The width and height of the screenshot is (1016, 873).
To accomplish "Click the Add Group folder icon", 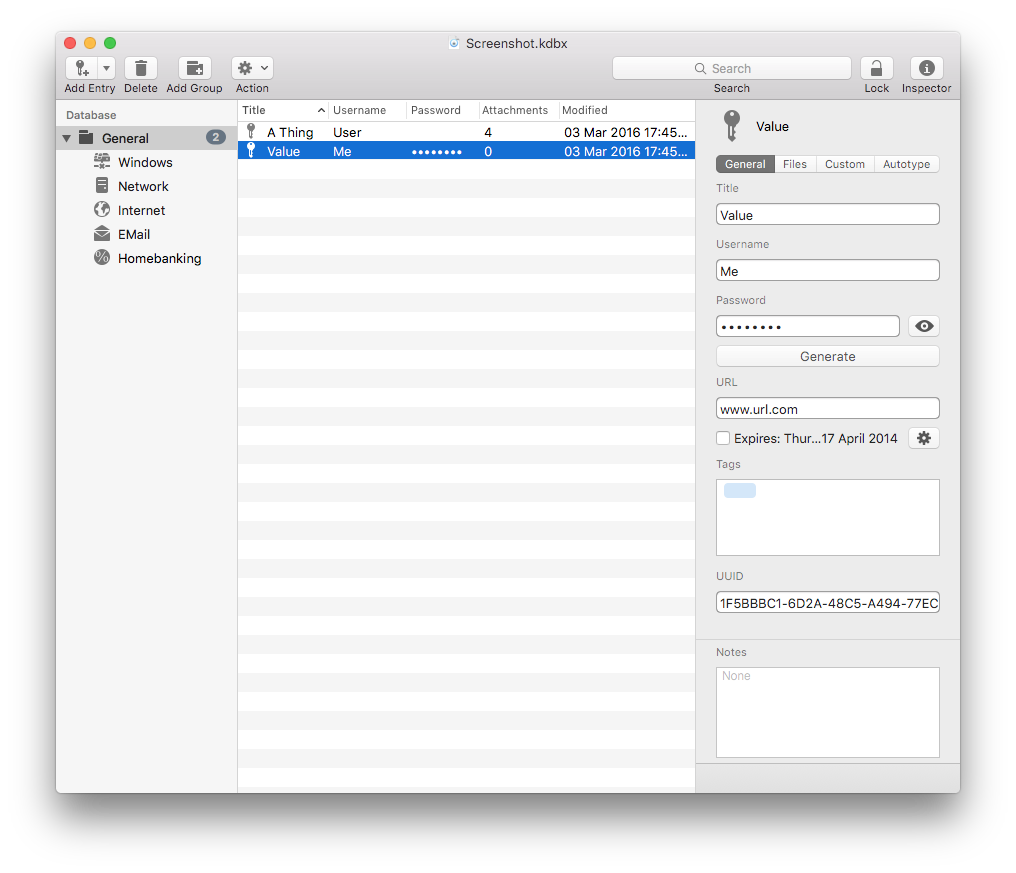I will 194,68.
